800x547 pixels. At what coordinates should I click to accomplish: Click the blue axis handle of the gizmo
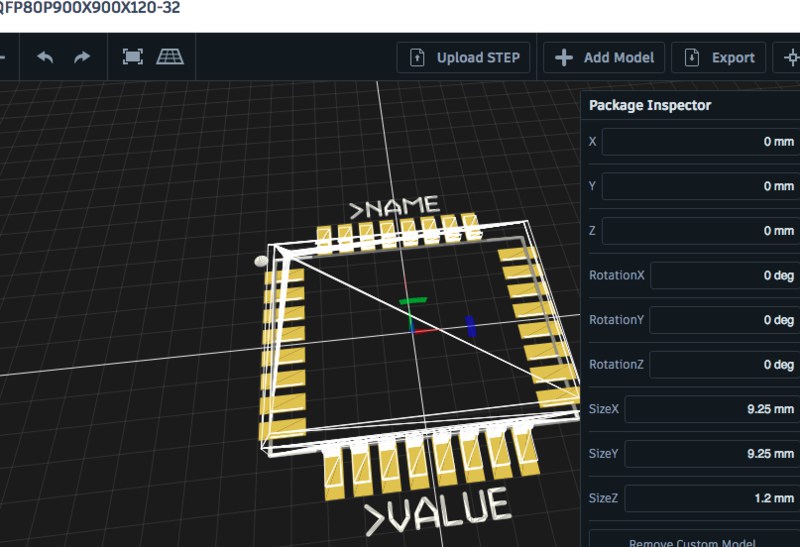[x=470, y=327]
